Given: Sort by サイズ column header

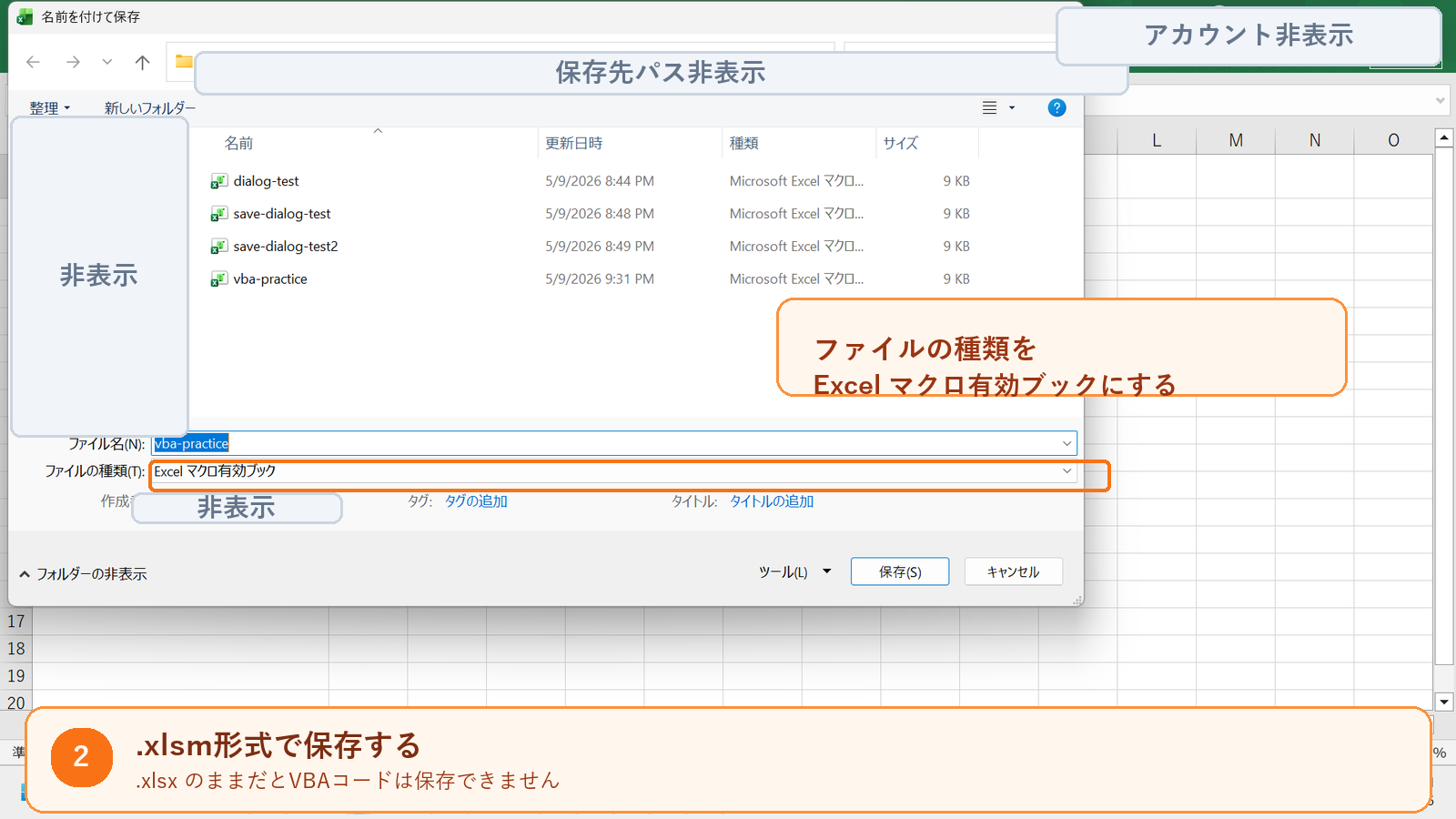Looking at the screenshot, I should 901,143.
